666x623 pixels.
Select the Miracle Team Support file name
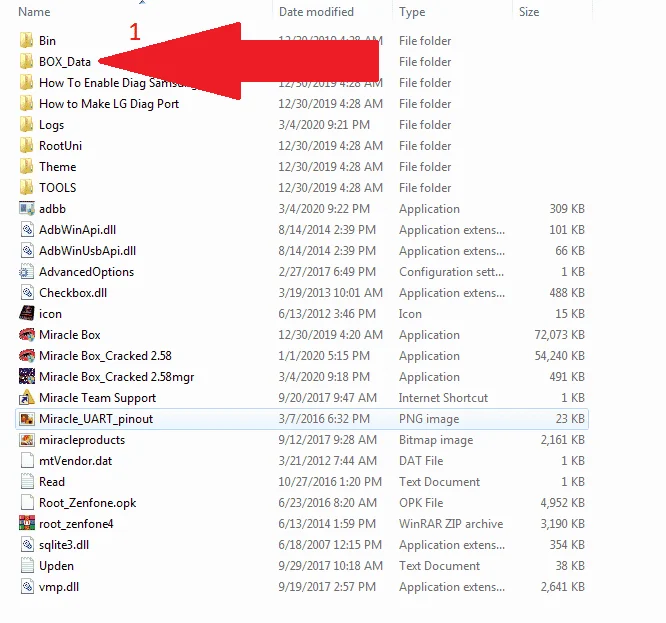click(97, 398)
